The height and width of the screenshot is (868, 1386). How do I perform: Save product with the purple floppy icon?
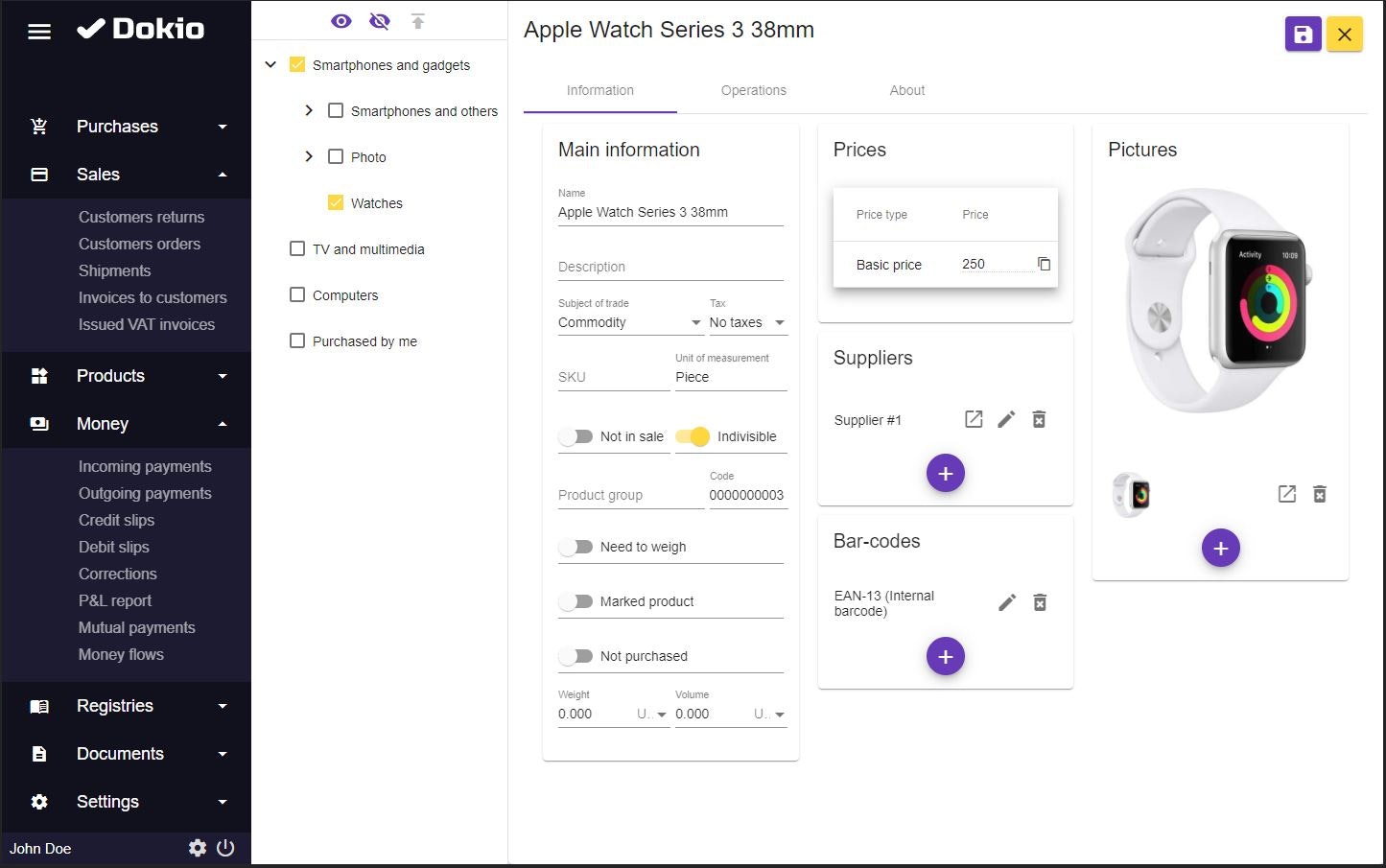click(x=1303, y=35)
